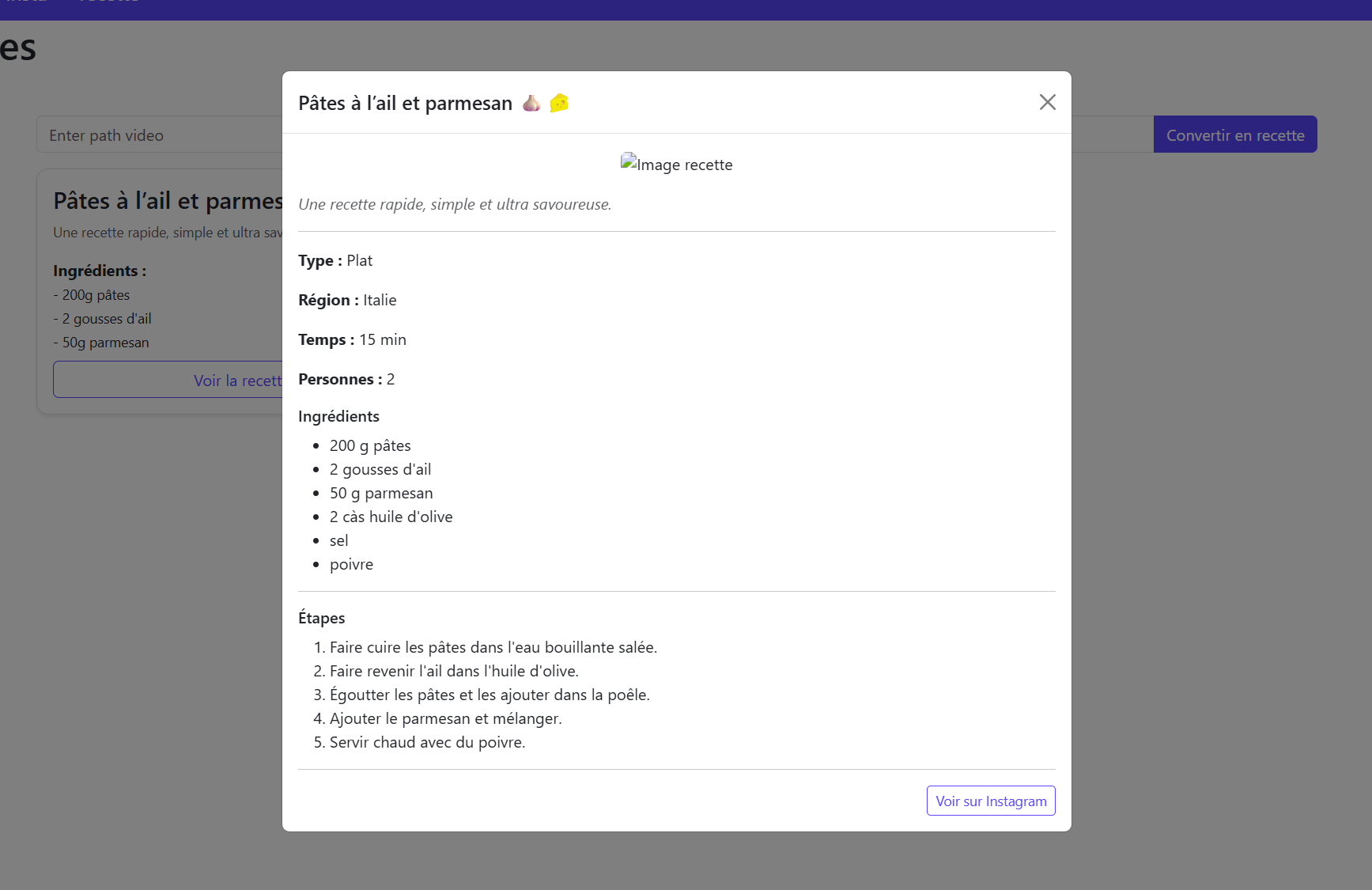Click the broken "Image recette" picture
Screen dimensions: 1372x890
coord(676,165)
